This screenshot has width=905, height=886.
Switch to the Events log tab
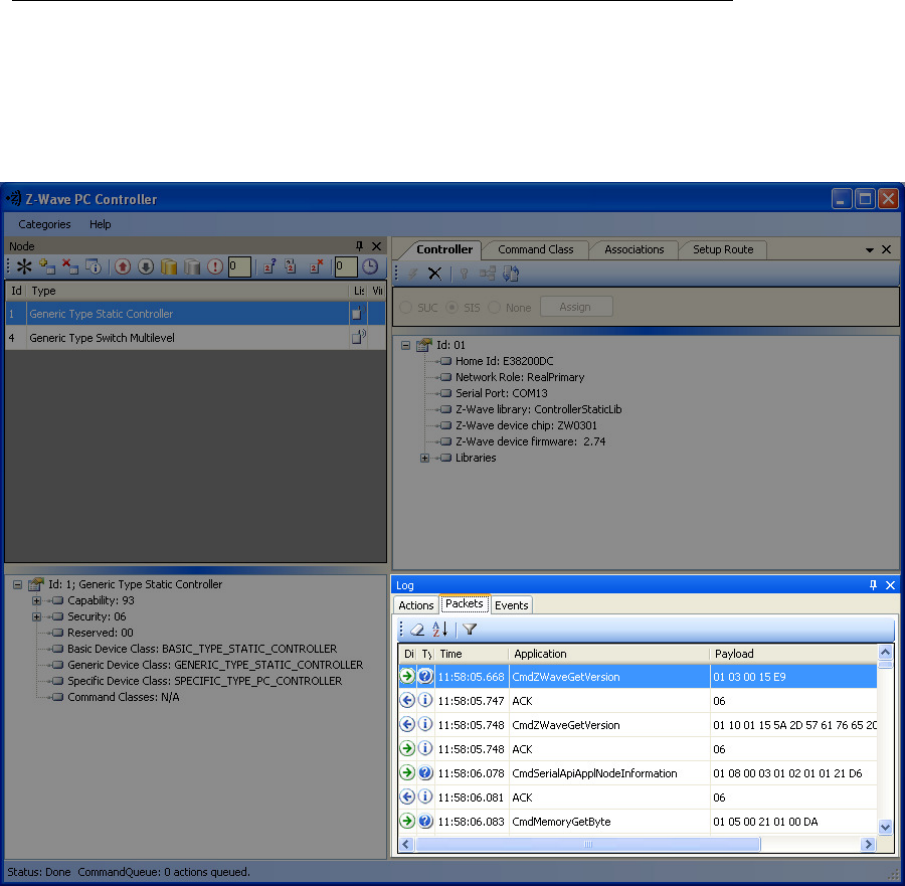pyautogui.click(x=511, y=605)
